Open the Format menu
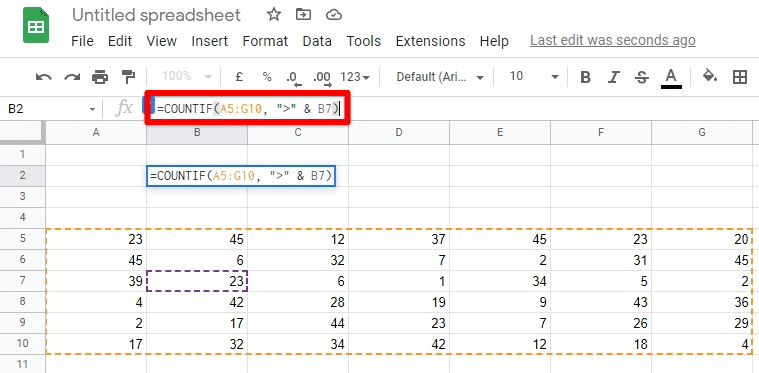Screen dimensions: 759x373 [265, 41]
